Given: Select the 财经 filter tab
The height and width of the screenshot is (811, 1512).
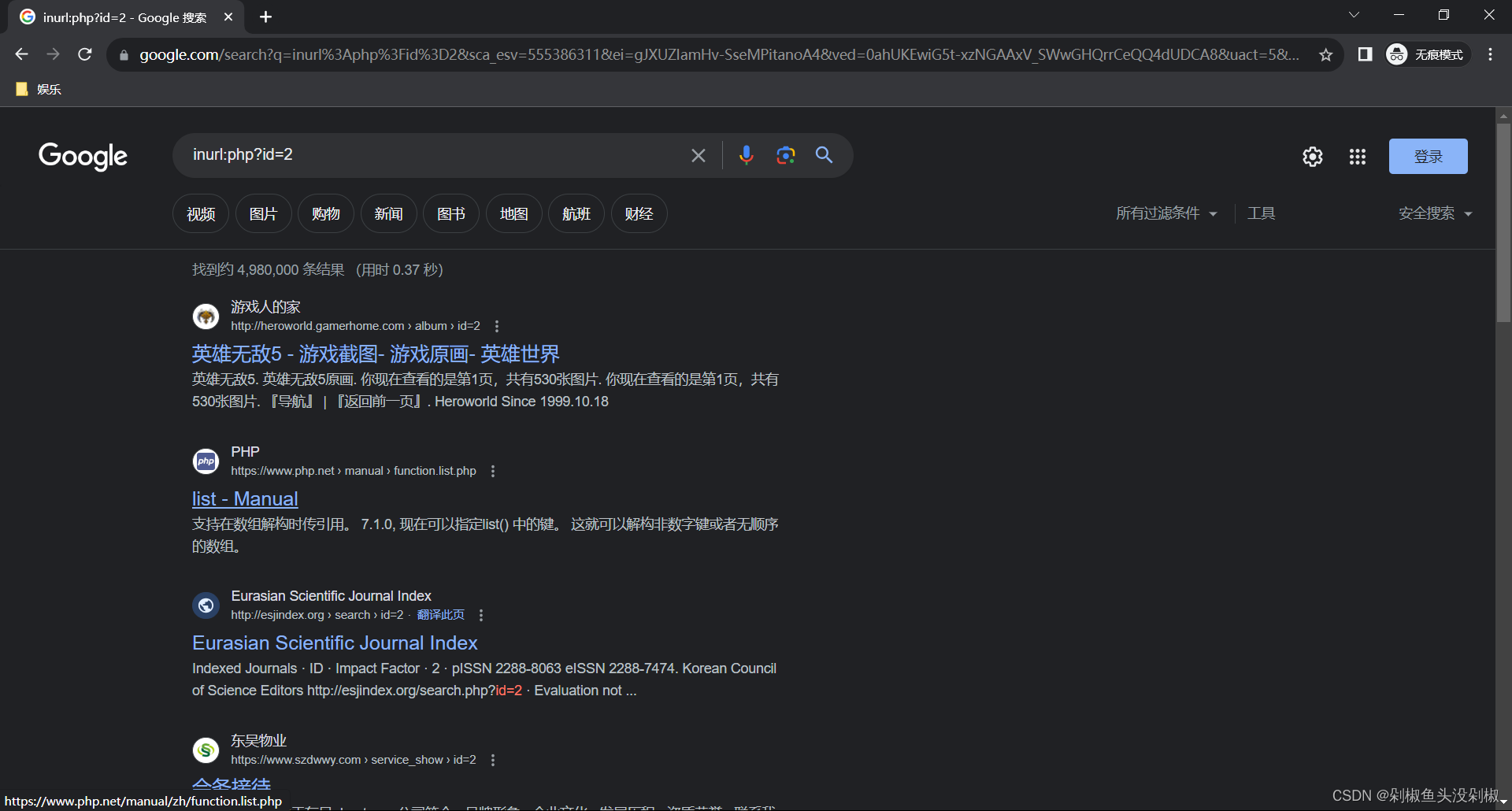Looking at the screenshot, I should coord(639,214).
